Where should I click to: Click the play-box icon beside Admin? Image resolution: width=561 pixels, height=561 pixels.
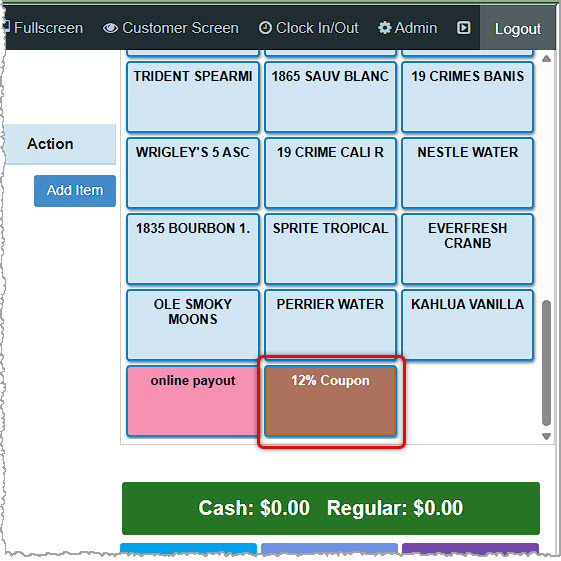463,28
